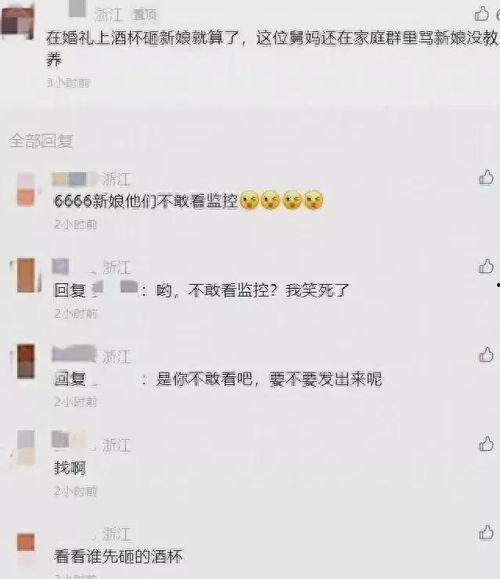
Task: Click the replied-to username in '我笑死了' reply
Action: (x=115, y=289)
